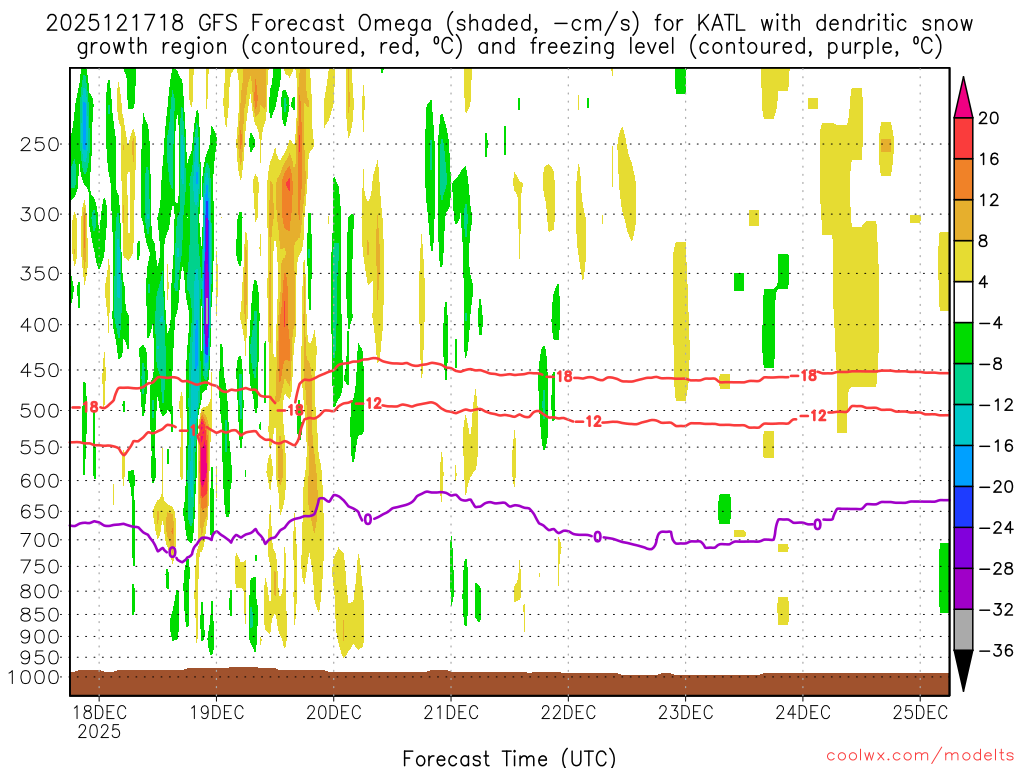Click the "22DEC" time axis label

(568, 712)
